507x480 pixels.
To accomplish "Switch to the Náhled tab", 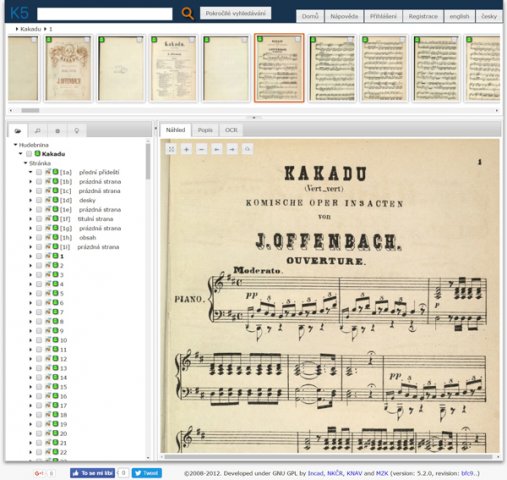I will coord(175,130).
